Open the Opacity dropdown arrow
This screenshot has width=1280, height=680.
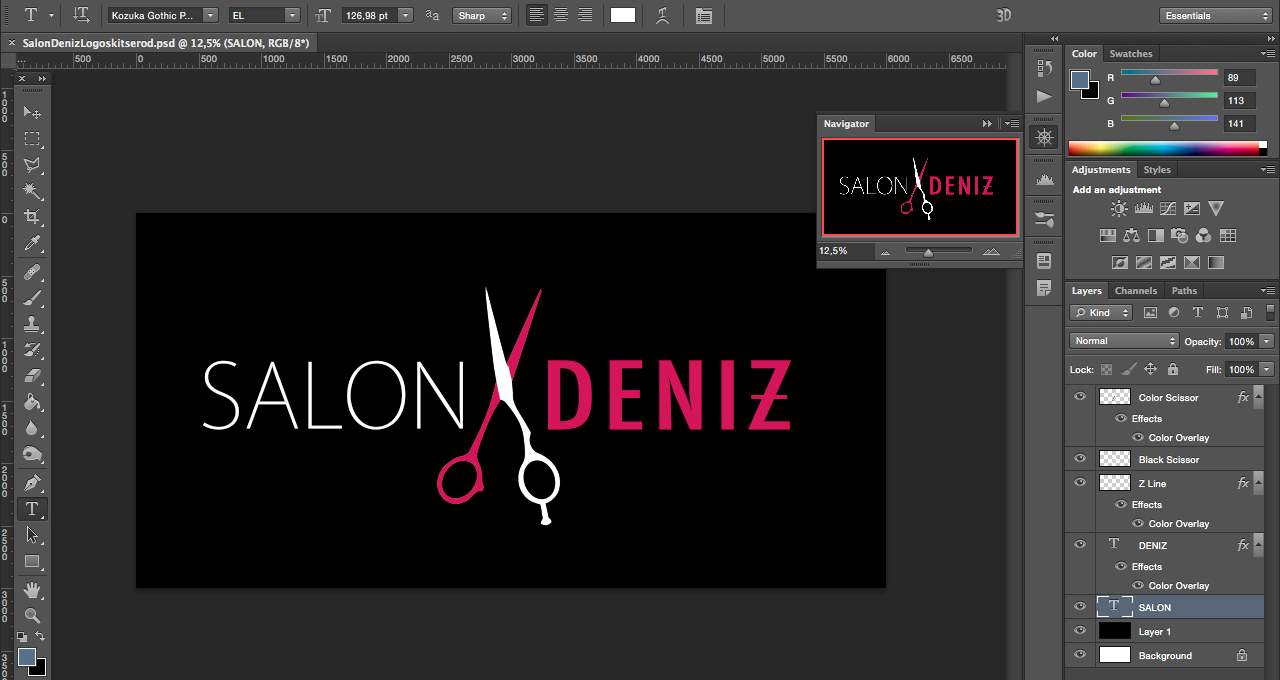[1267, 341]
